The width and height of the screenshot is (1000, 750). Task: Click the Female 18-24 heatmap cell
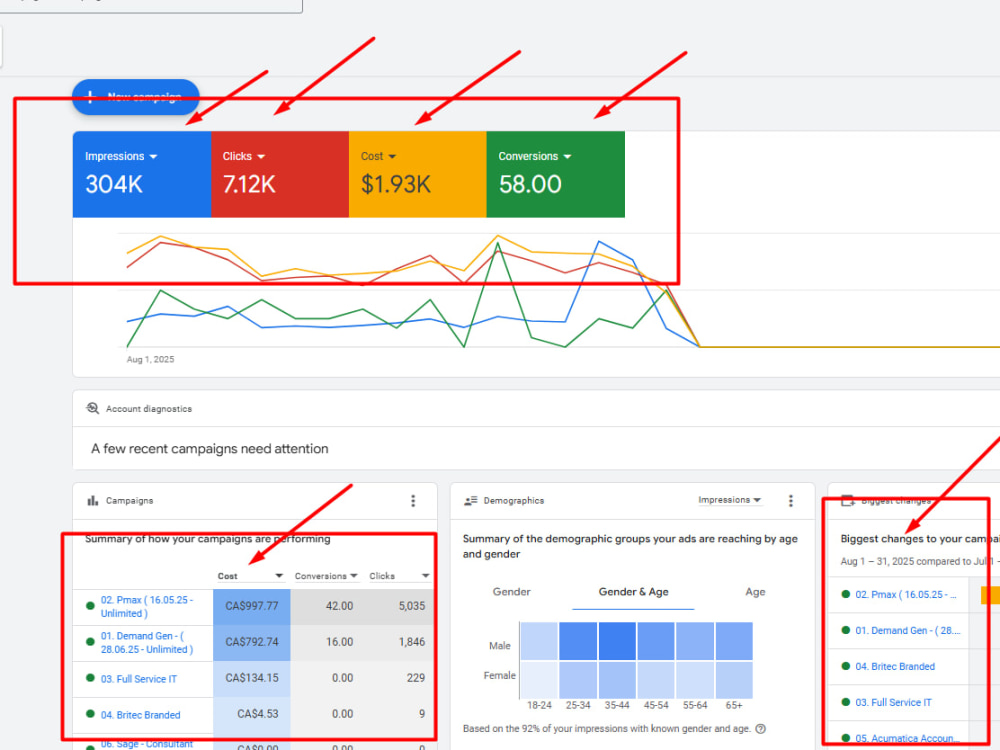pos(539,680)
